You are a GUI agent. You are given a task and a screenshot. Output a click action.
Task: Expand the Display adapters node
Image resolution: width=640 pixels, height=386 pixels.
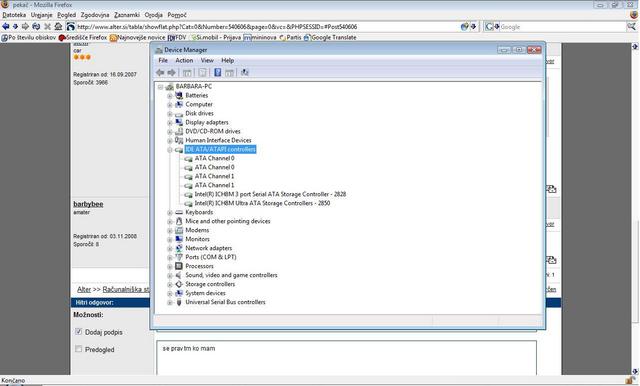[170, 122]
